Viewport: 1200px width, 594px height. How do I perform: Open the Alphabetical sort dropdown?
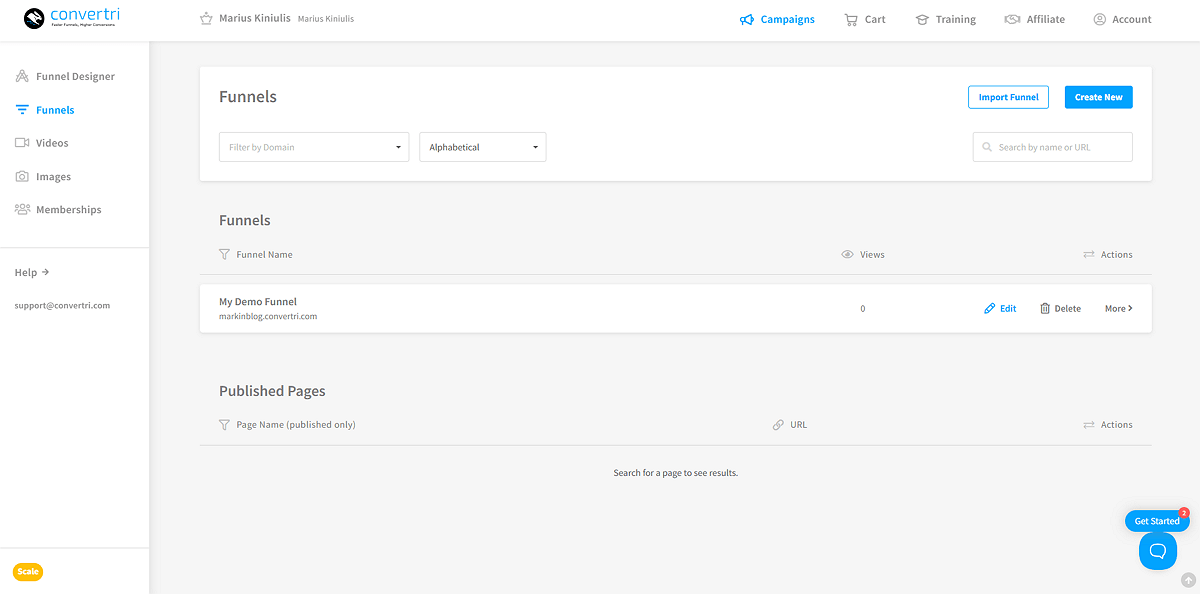pyautogui.click(x=483, y=147)
